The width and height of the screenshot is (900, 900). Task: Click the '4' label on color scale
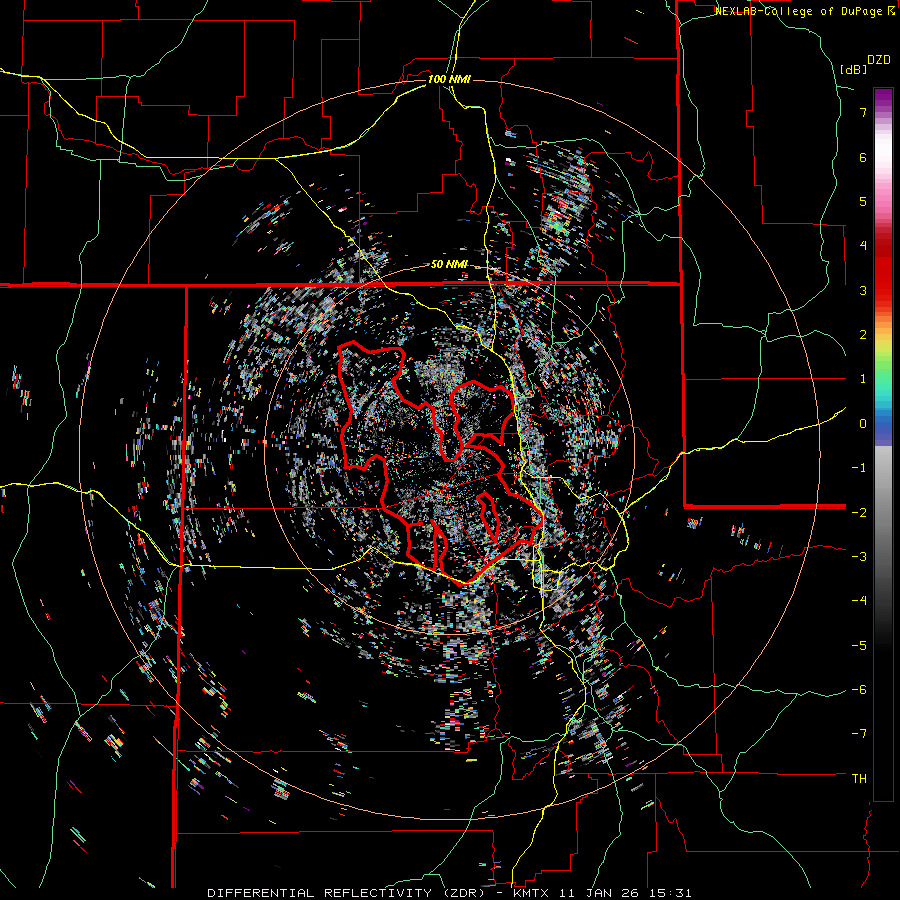pyautogui.click(x=863, y=246)
